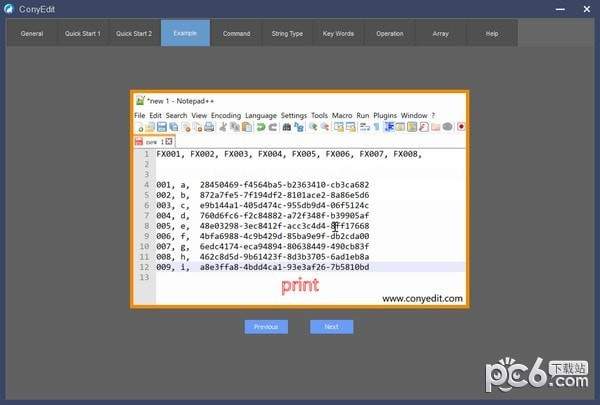
Task: Click the Notepad++ save icon in the example
Action: click(161, 128)
